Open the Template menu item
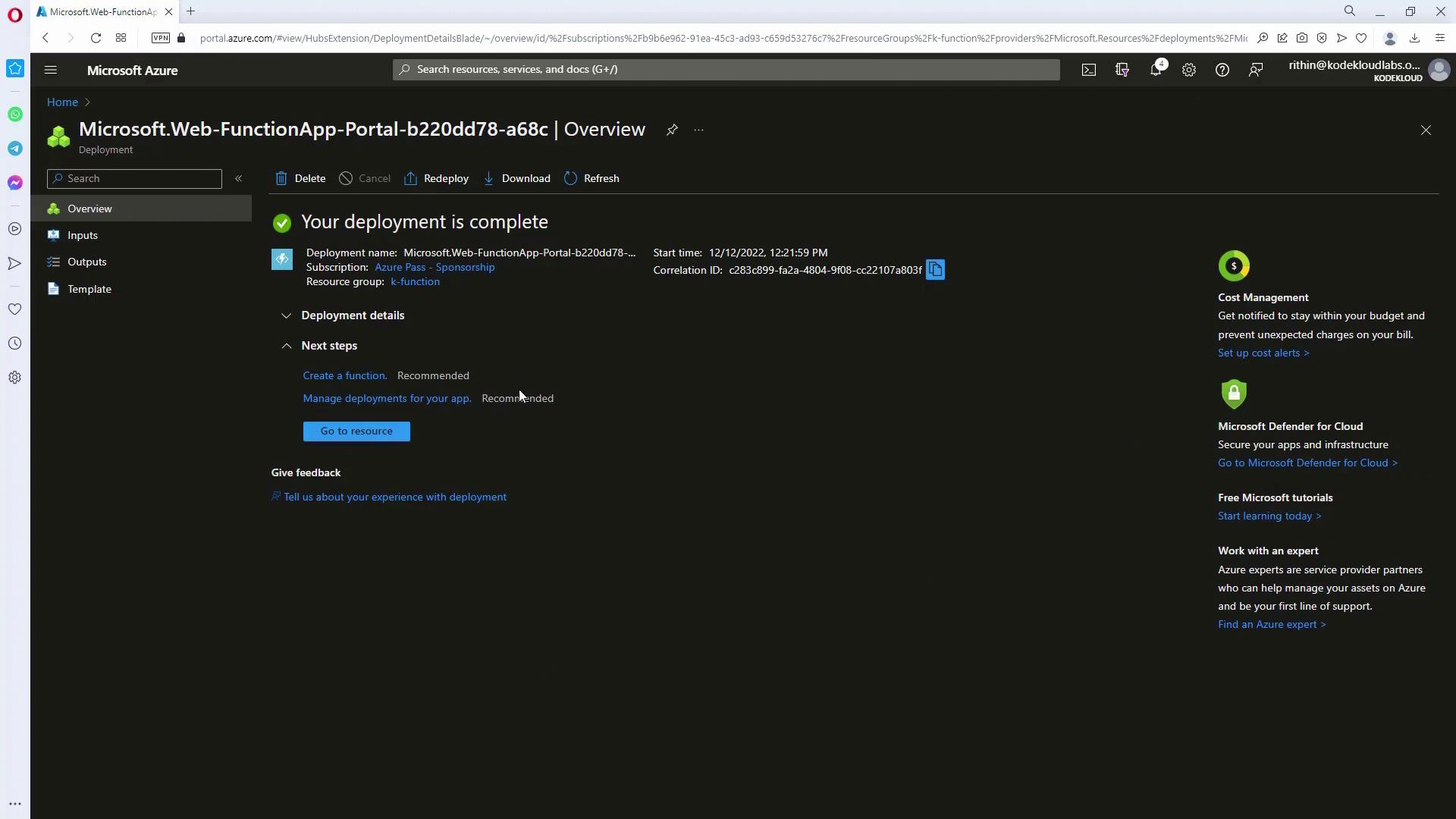 click(89, 289)
